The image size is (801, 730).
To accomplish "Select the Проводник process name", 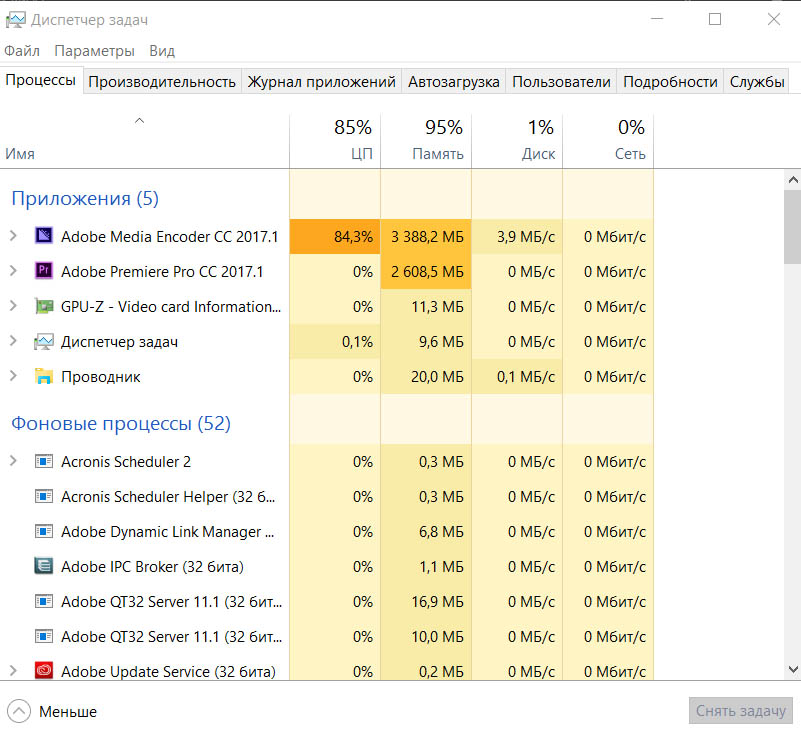I will (101, 377).
